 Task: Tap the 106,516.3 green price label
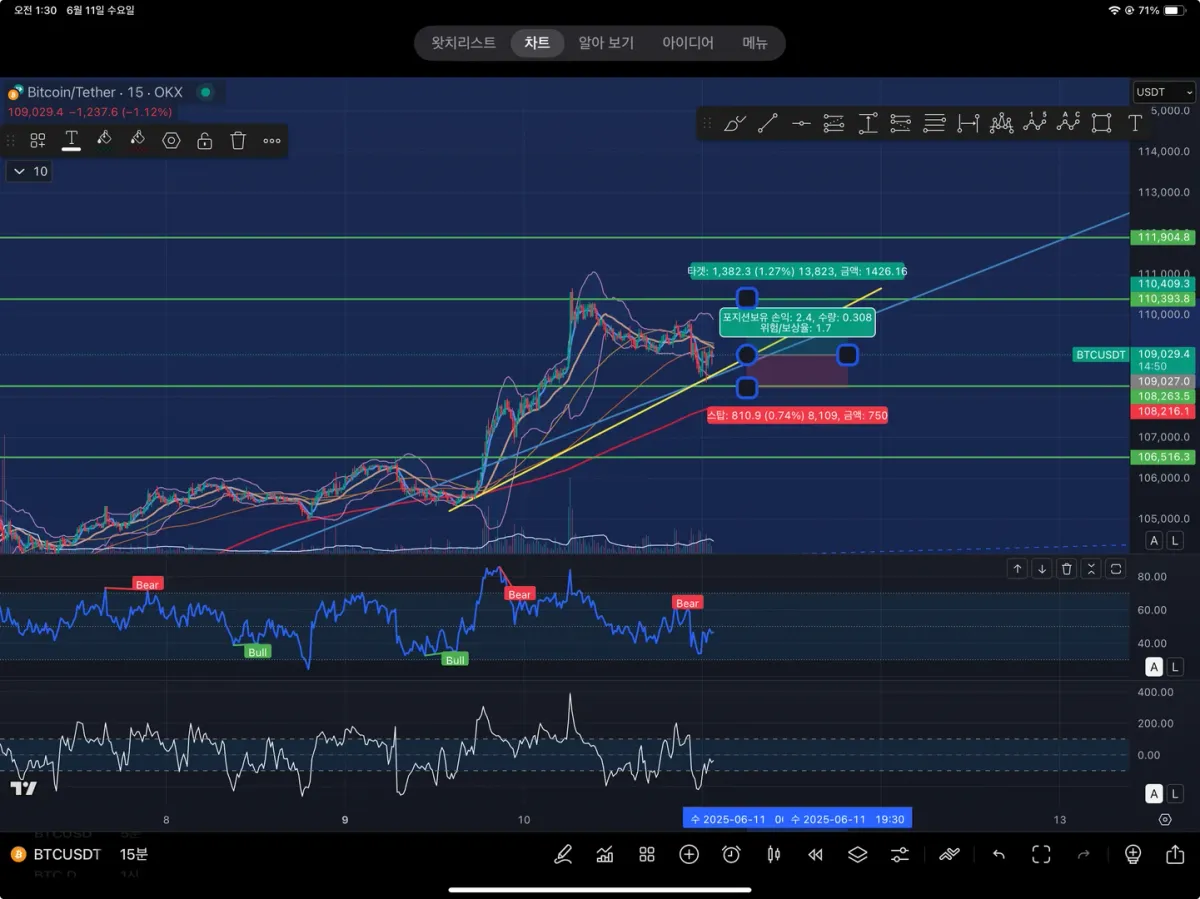point(1163,457)
